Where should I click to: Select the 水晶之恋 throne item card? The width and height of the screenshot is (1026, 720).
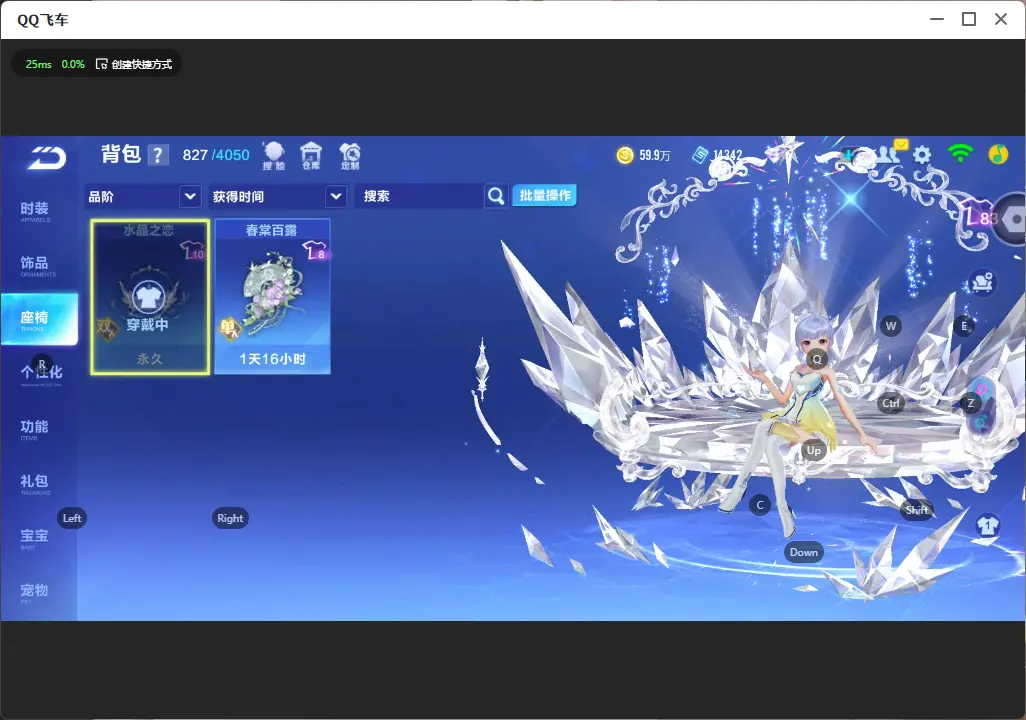pos(150,297)
